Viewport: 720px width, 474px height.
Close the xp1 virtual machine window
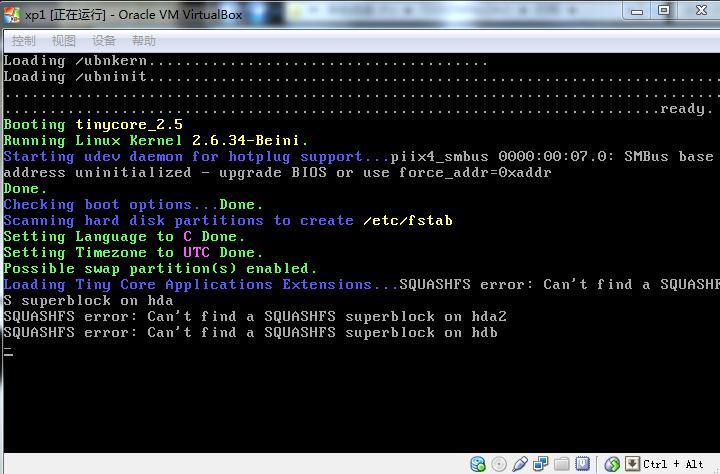(x=699, y=10)
